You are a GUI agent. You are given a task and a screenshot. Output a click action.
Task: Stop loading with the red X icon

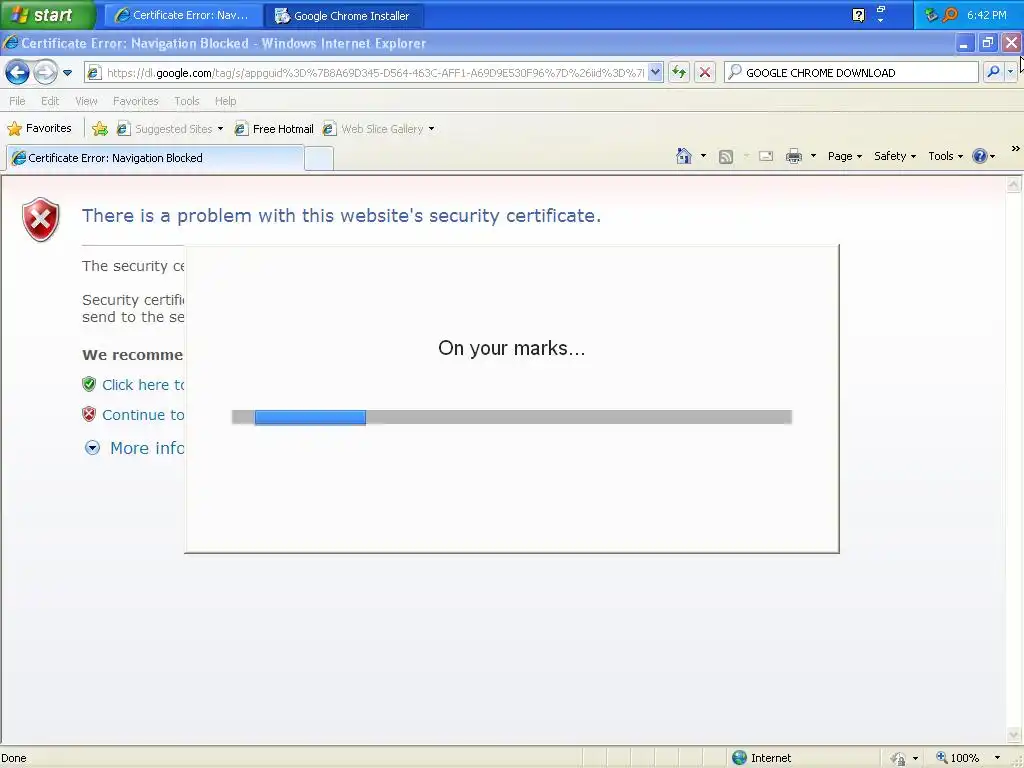pyautogui.click(x=705, y=72)
